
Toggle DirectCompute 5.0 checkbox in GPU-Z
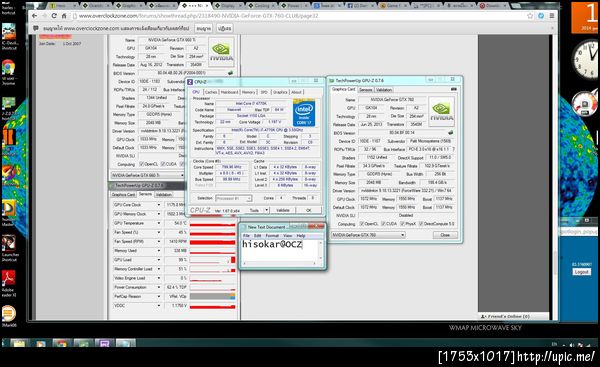click(421, 224)
